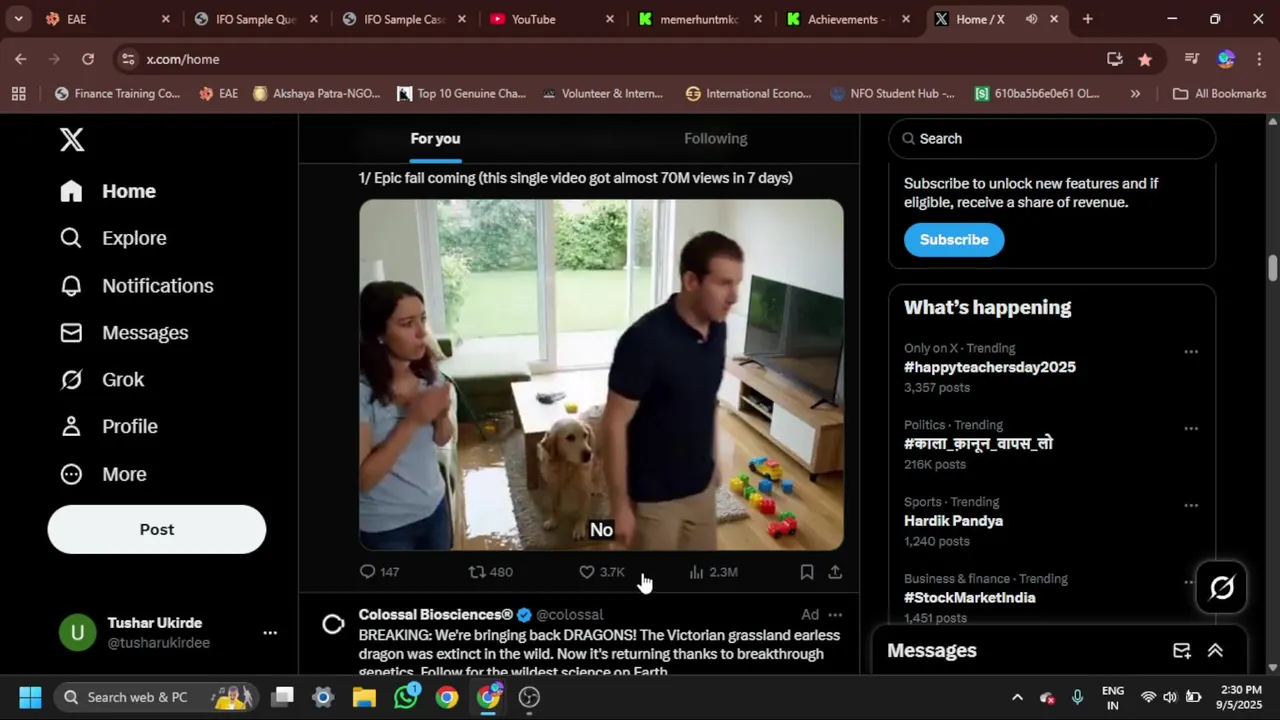Open #StockMarketIndia trend
This screenshot has width=1280, height=720.
970,598
